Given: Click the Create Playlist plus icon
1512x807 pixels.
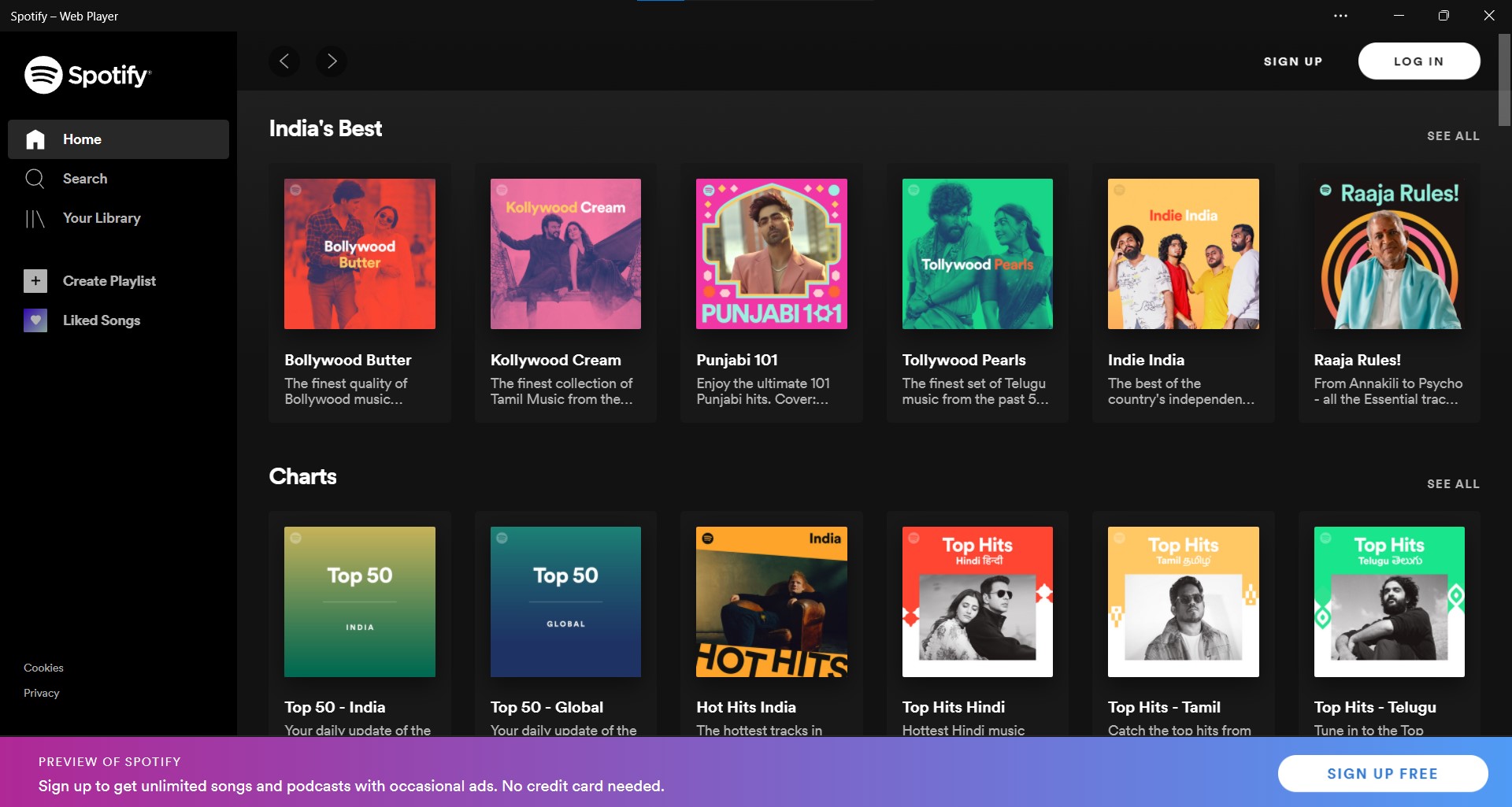Looking at the screenshot, I should [x=35, y=281].
